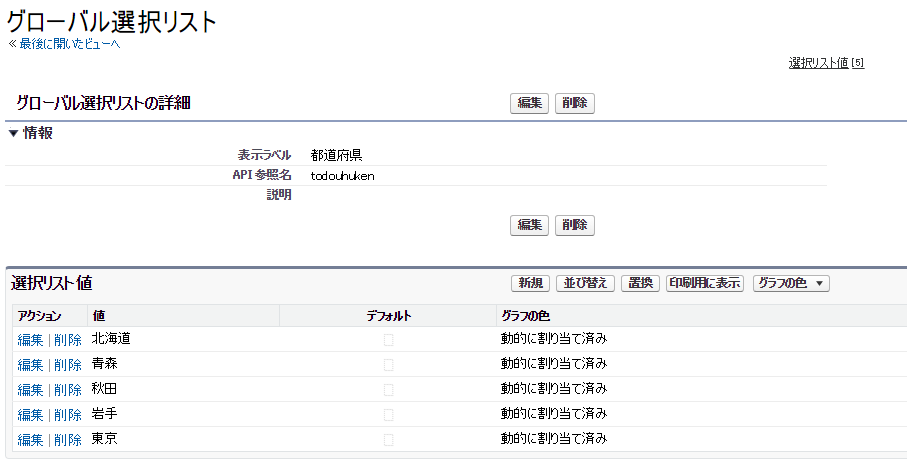Check the default box for 秋田

(389, 390)
